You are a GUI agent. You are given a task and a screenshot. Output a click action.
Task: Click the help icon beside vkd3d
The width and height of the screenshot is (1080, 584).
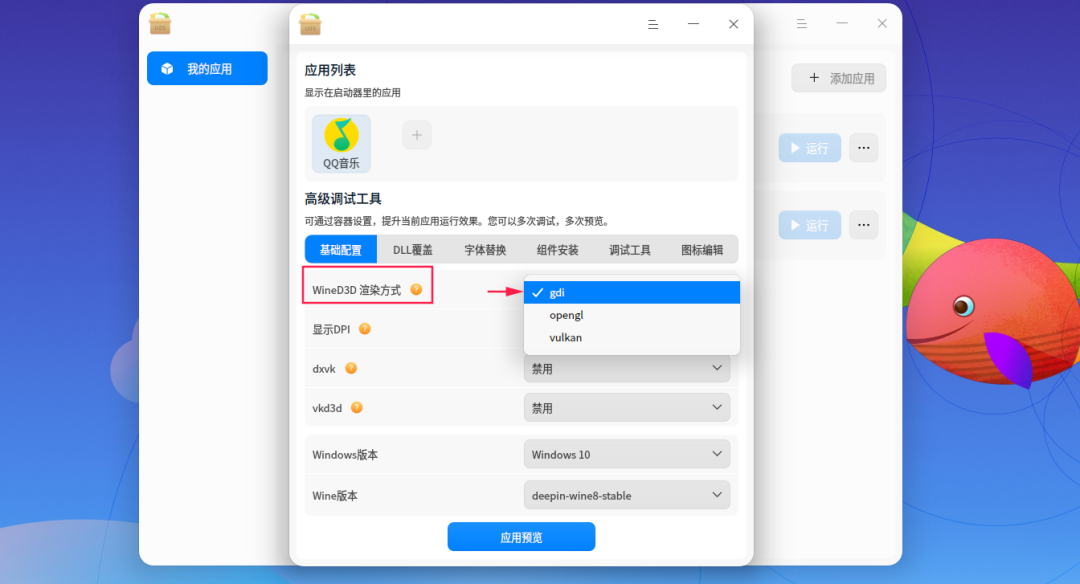coord(357,407)
